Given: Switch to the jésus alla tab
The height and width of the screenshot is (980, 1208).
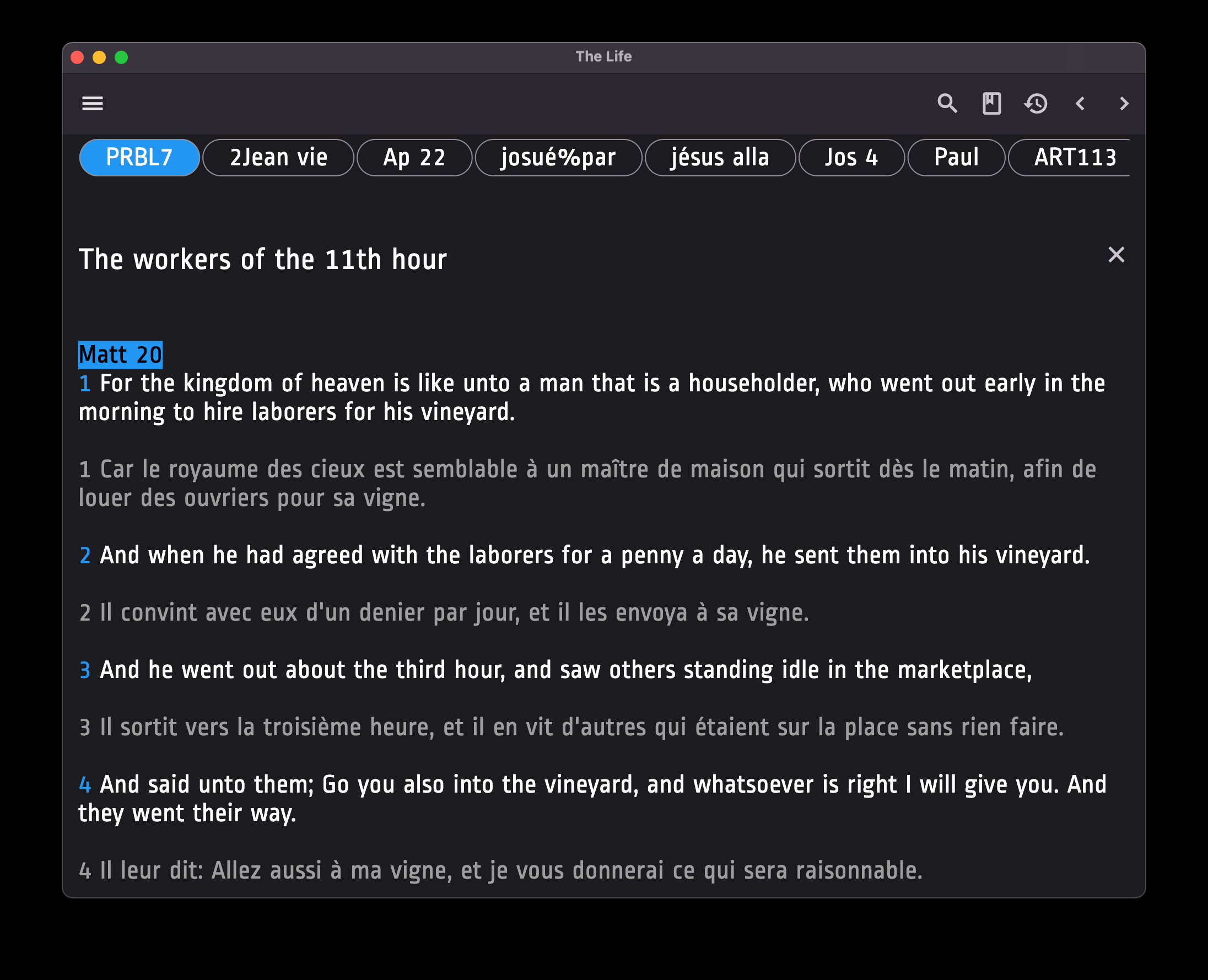Looking at the screenshot, I should 720,158.
